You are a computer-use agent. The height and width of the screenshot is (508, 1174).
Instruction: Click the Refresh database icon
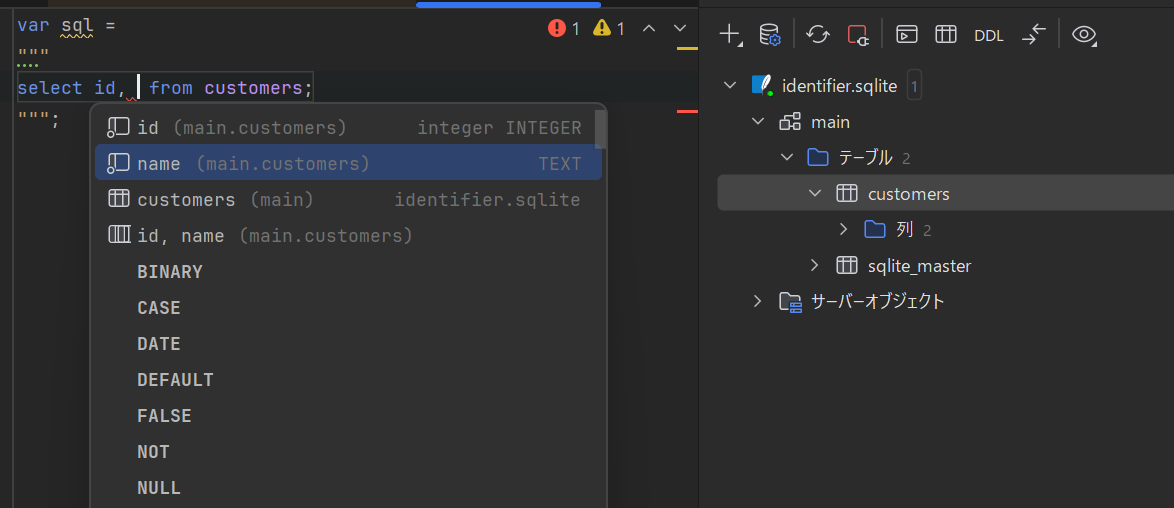(x=818, y=34)
